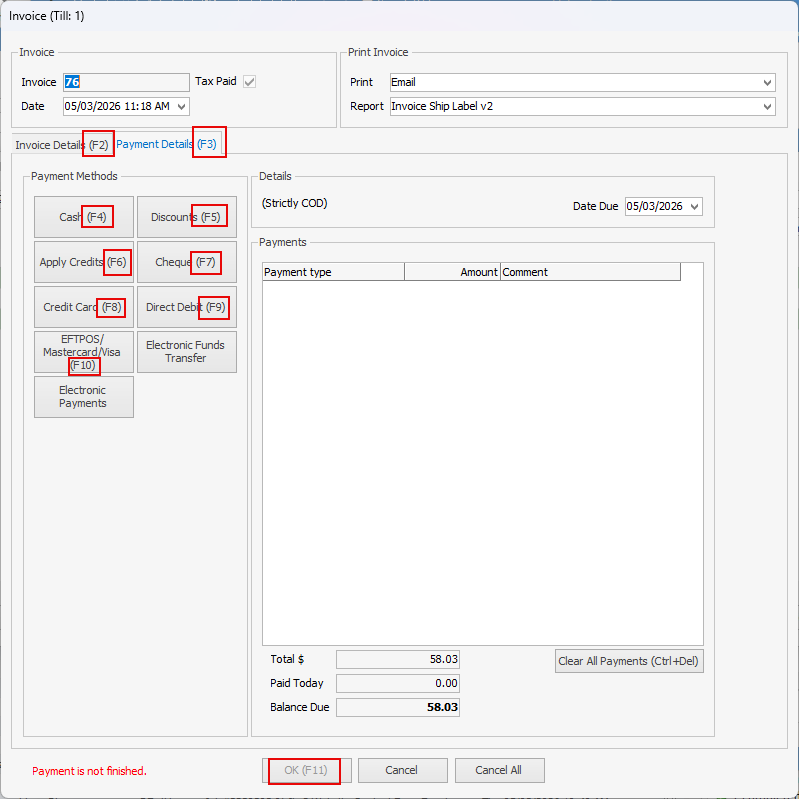This screenshot has width=799, height=799.
Task: Select the Credit Card (F8) payment method
Action: pyautogui.click(x=84, y=307)
